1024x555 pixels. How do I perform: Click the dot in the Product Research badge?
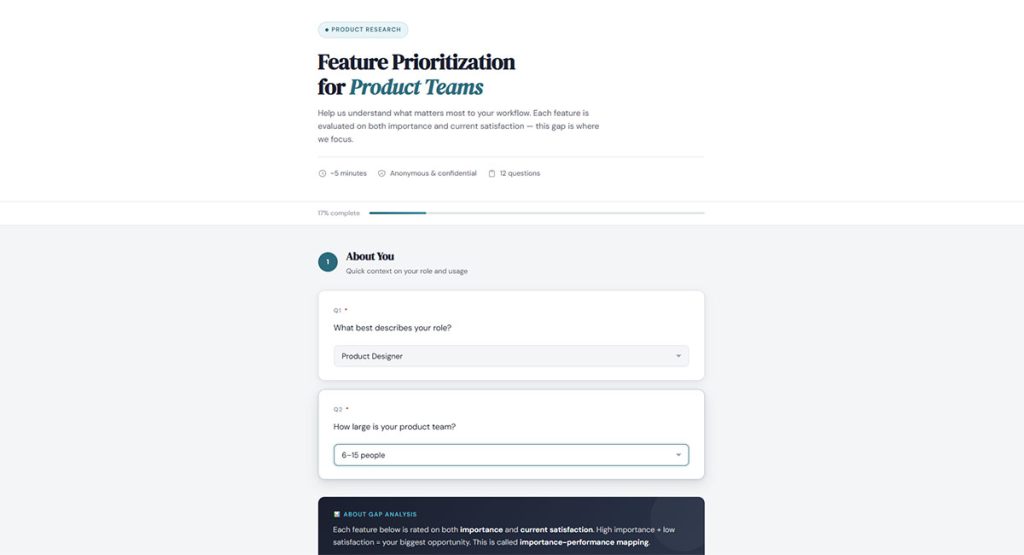pyautogui.click(x=327, y=30)
